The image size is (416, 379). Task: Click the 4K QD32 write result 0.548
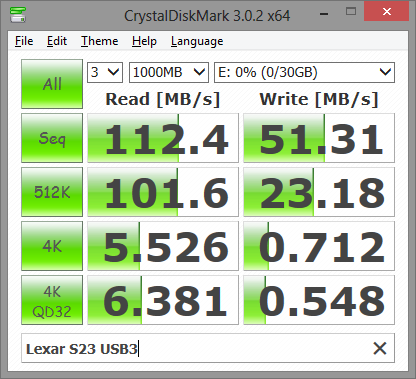point(319,300)
